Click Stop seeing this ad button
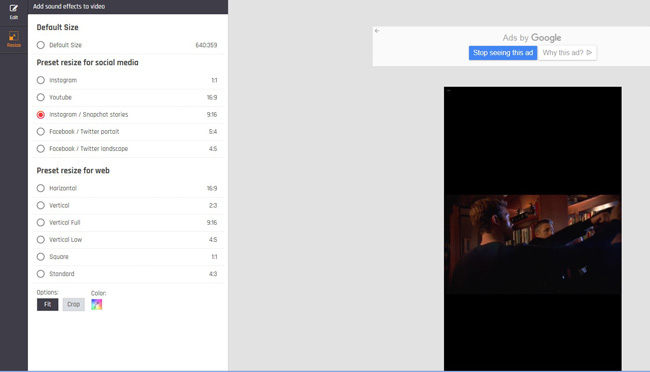The width and height of the screenshot is (650, 372). point(503,53)
